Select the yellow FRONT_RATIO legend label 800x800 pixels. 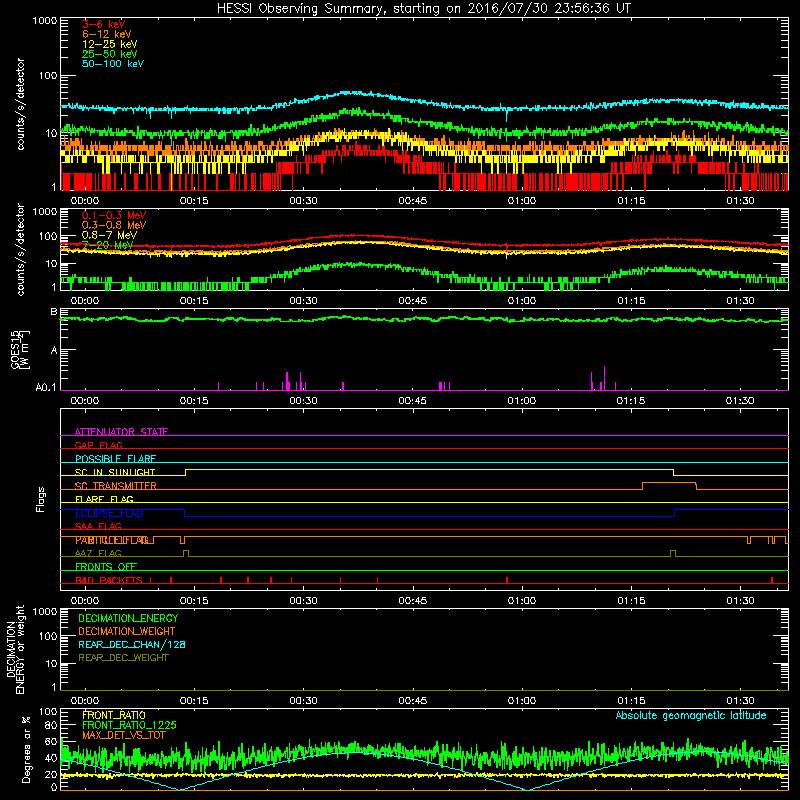pos(114,715)
